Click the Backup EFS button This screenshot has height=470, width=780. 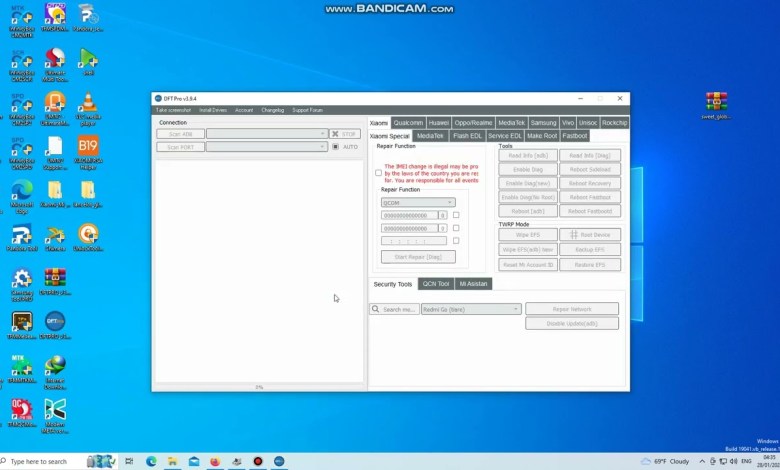pos(590,250)
